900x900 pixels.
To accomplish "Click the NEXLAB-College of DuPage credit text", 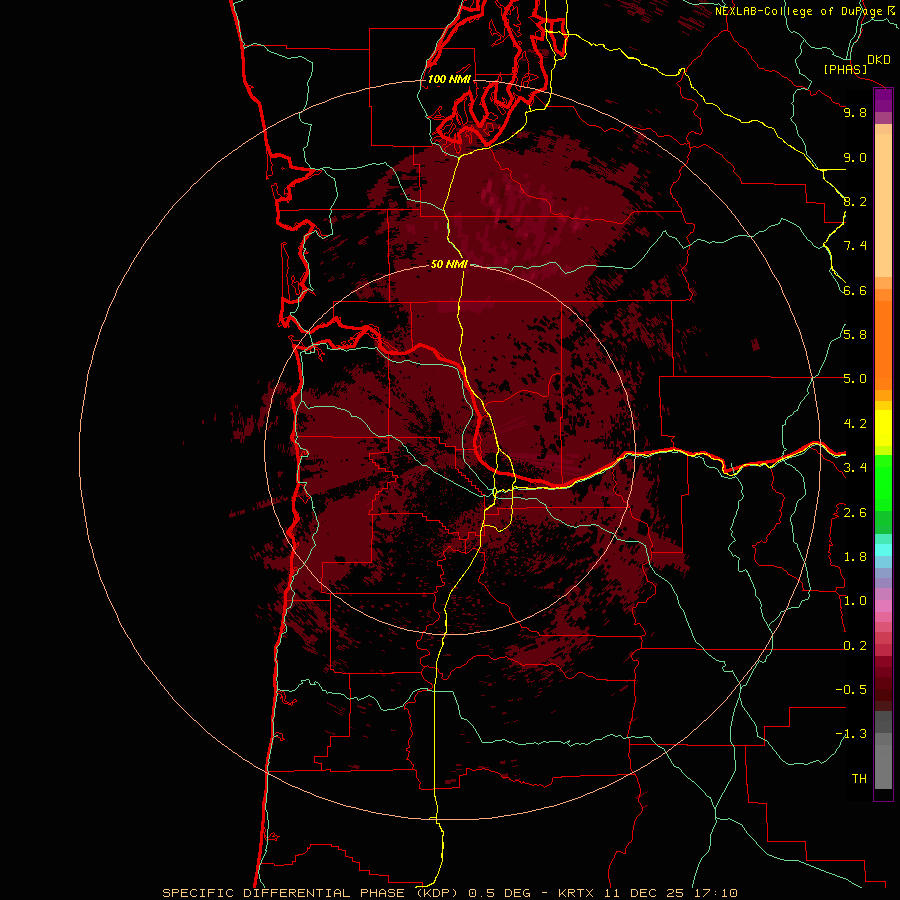I will [x=798, y=11].
